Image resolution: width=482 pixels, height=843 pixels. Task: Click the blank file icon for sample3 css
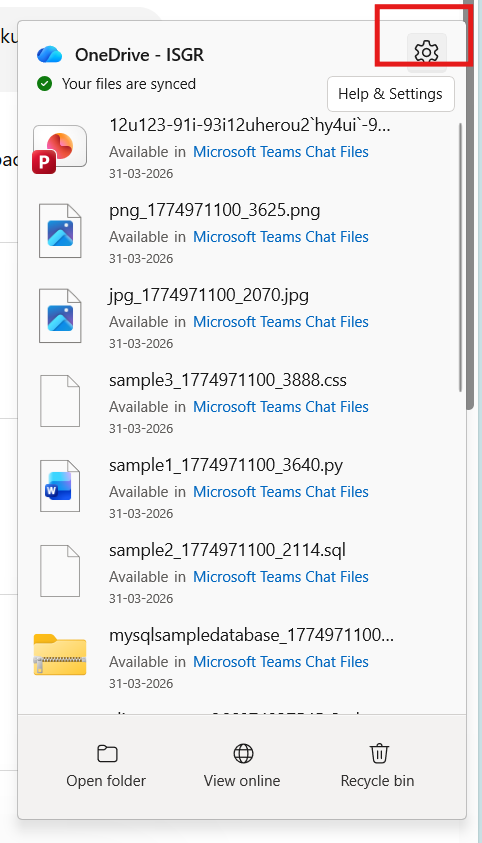pyautogui.click(x=60, y=401)
